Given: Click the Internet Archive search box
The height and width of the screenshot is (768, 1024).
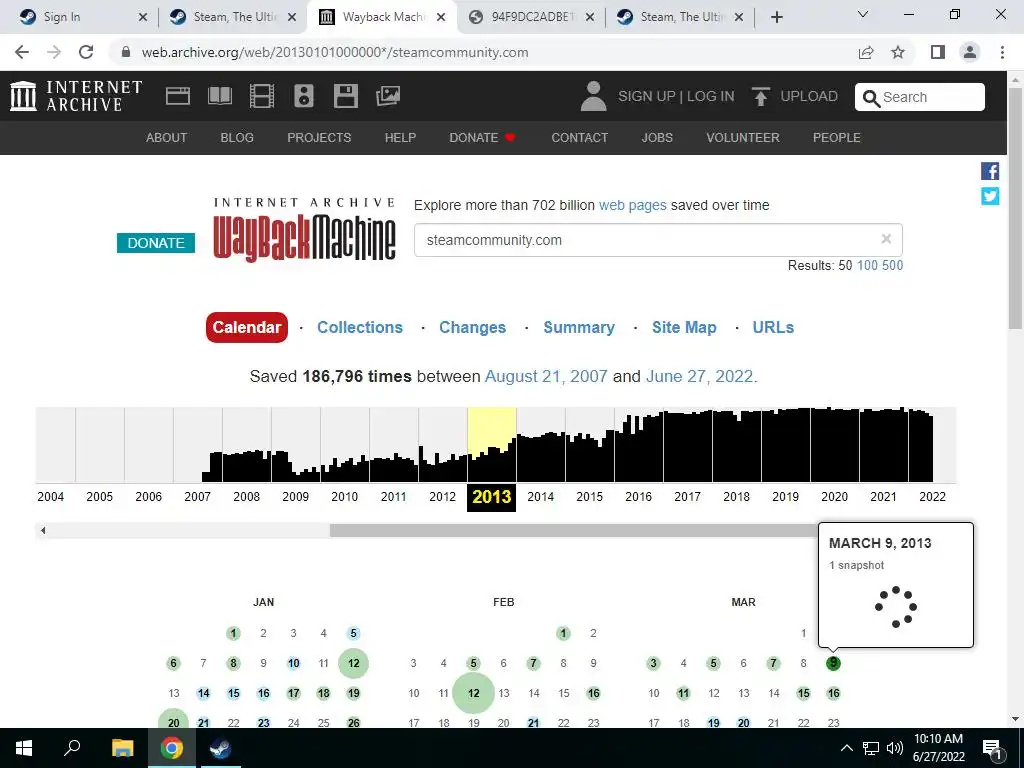Looking at the screenshot, I should pos(920,97).
